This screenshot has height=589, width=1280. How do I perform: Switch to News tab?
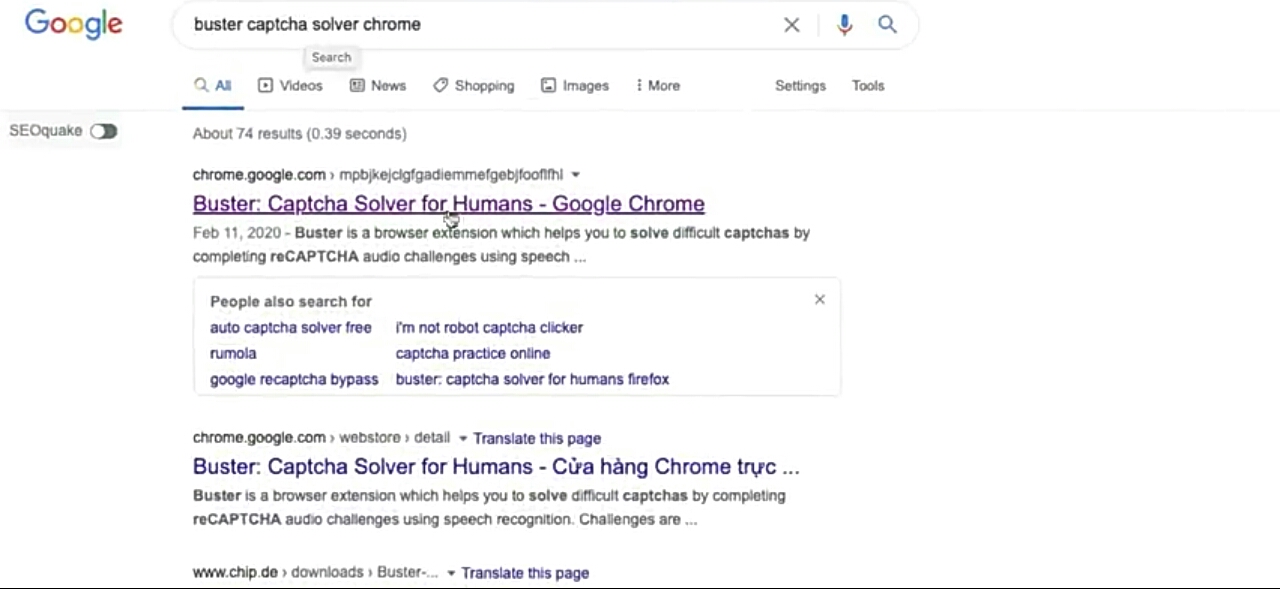378,86
